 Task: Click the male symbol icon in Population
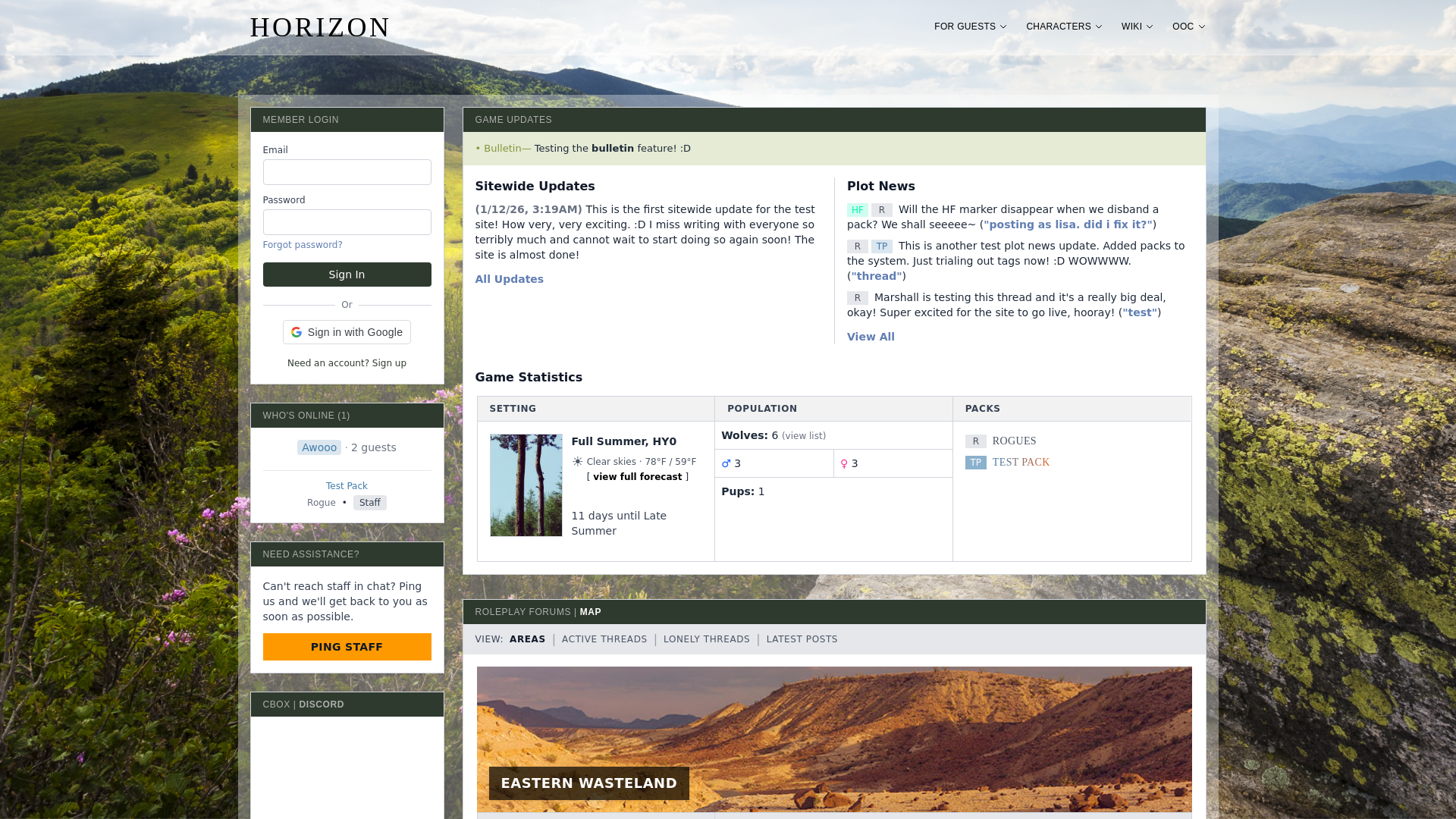point(726,463)
